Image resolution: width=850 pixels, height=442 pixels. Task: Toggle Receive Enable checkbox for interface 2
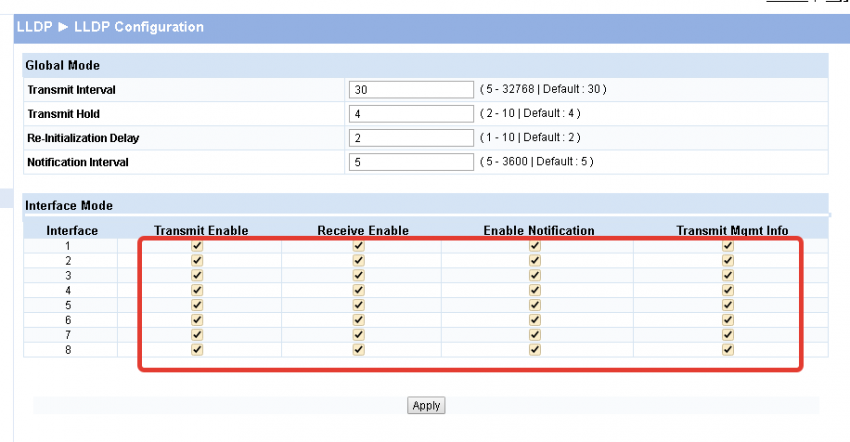[359, 260]
